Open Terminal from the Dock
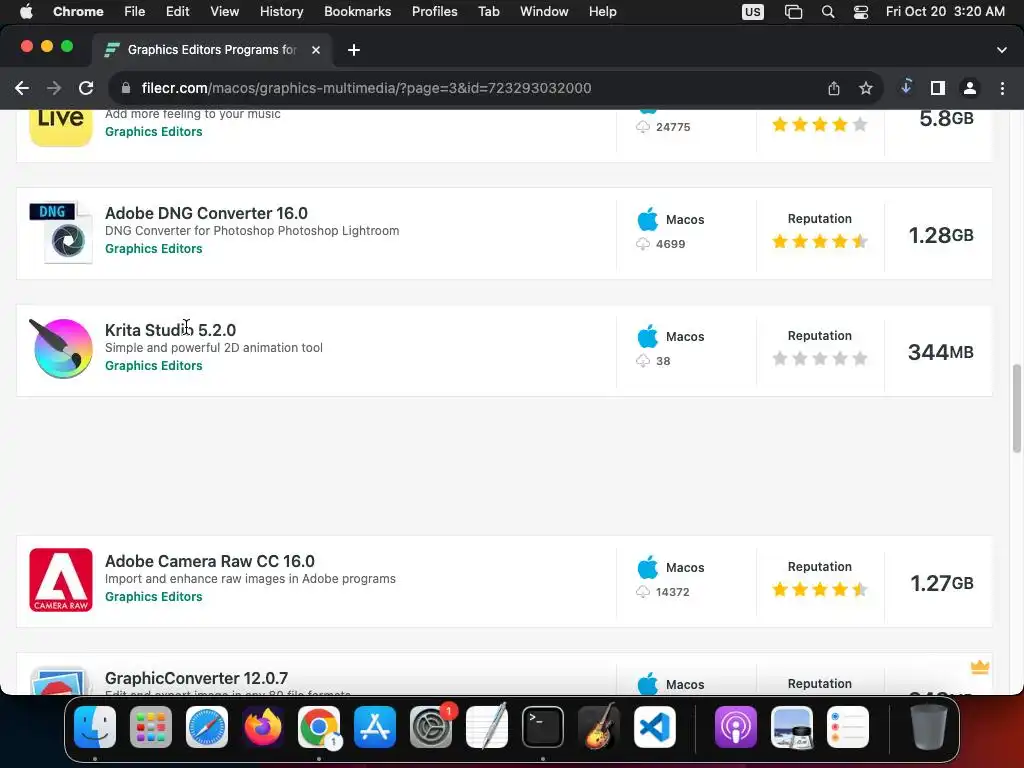 (543, 727)
